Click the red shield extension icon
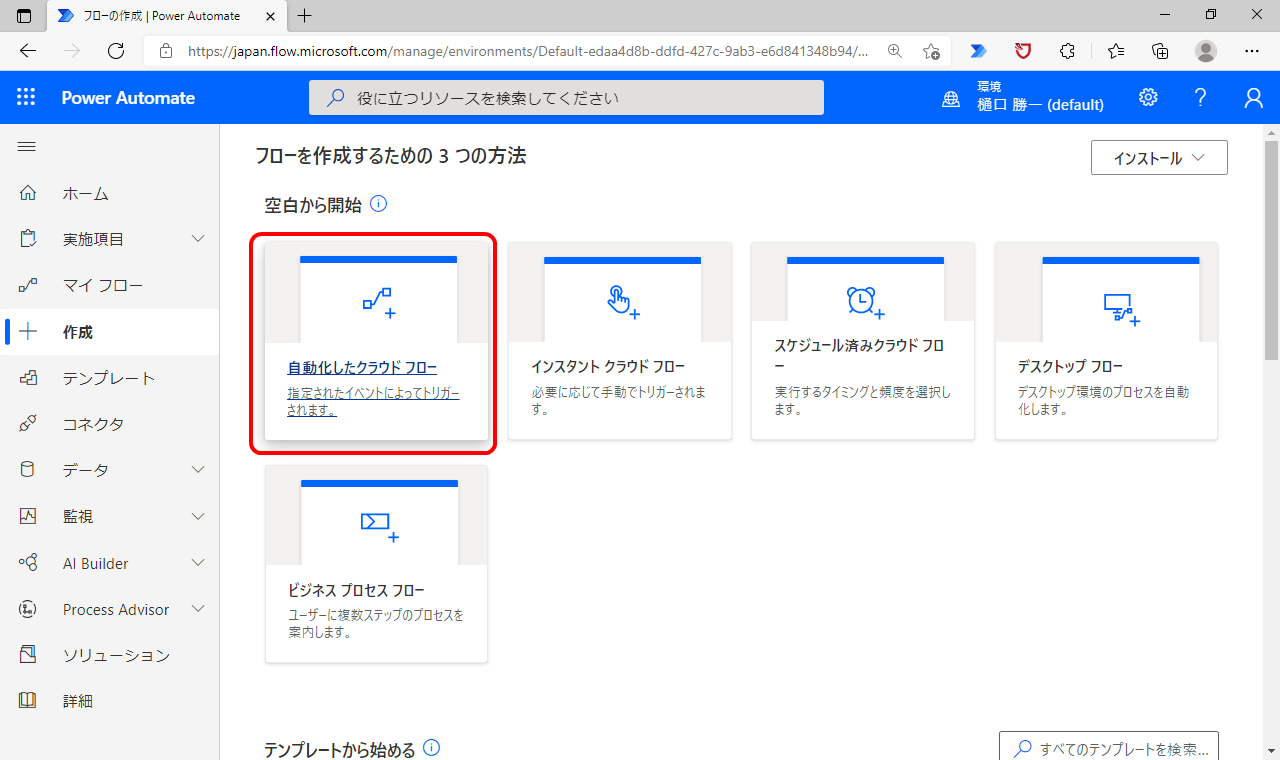Screen dimensions: 1280x760 [x=1023, y=51]
